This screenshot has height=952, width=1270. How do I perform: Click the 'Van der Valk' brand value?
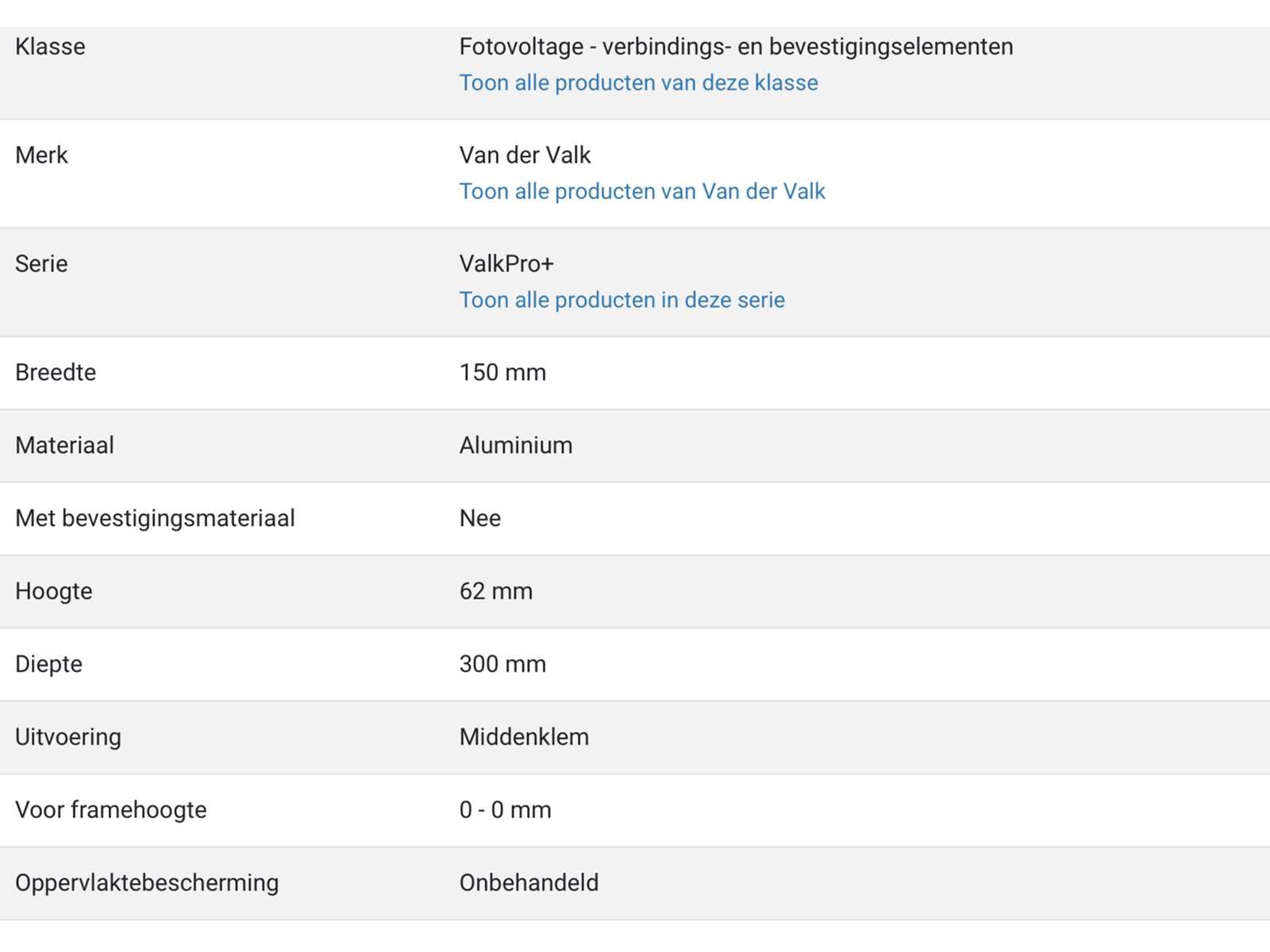click(525, 155)
